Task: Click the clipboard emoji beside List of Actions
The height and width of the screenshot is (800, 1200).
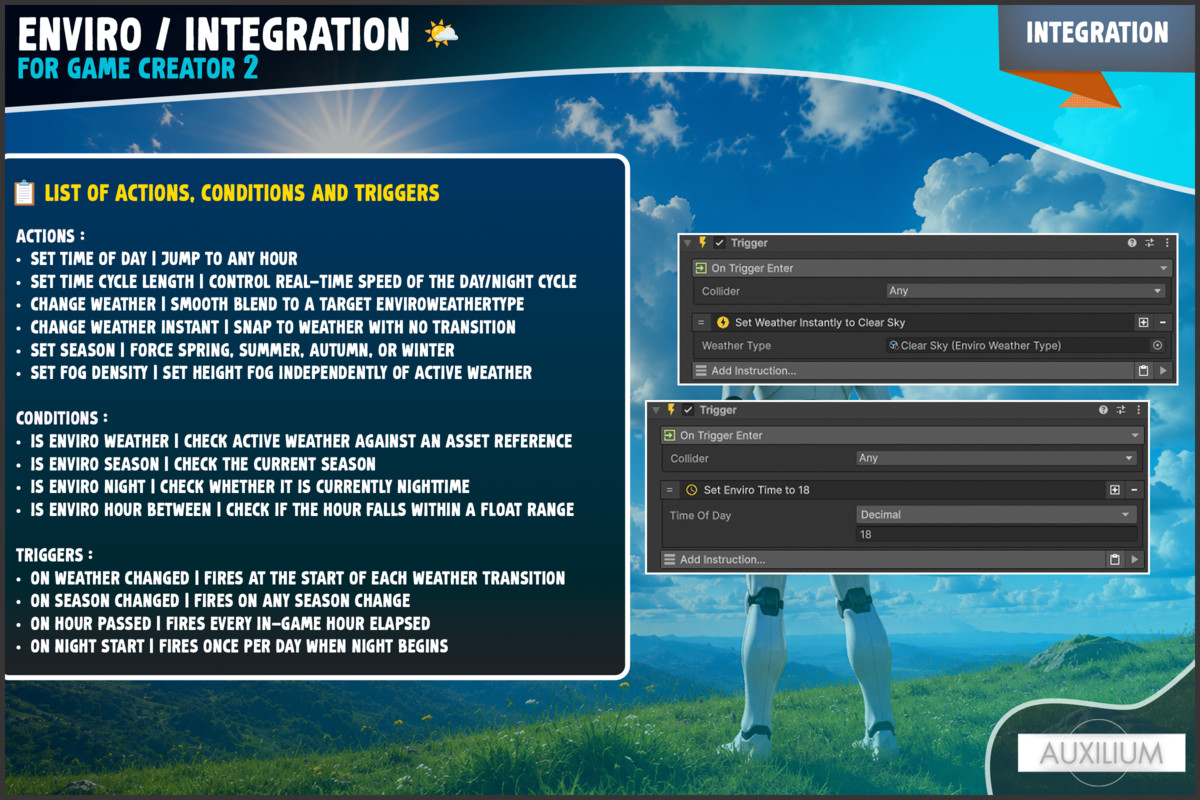Action: 24,193
